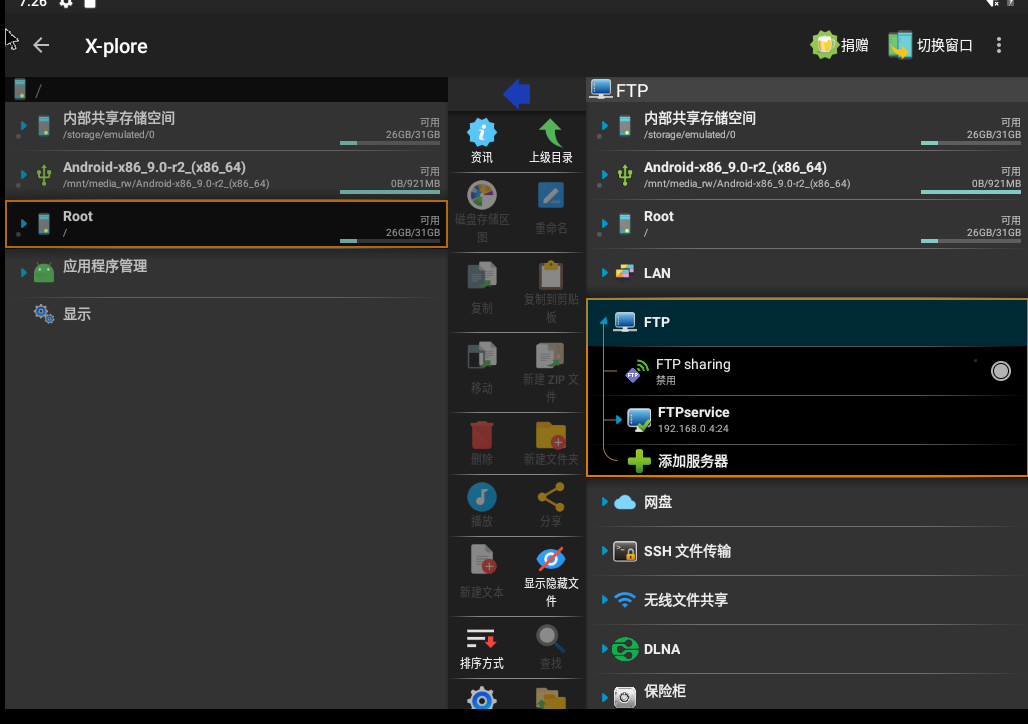Viewport: 1028px width, 724px height.
Task: Toggle the settings gear next to 显示
Action: (x=42, y=314)
